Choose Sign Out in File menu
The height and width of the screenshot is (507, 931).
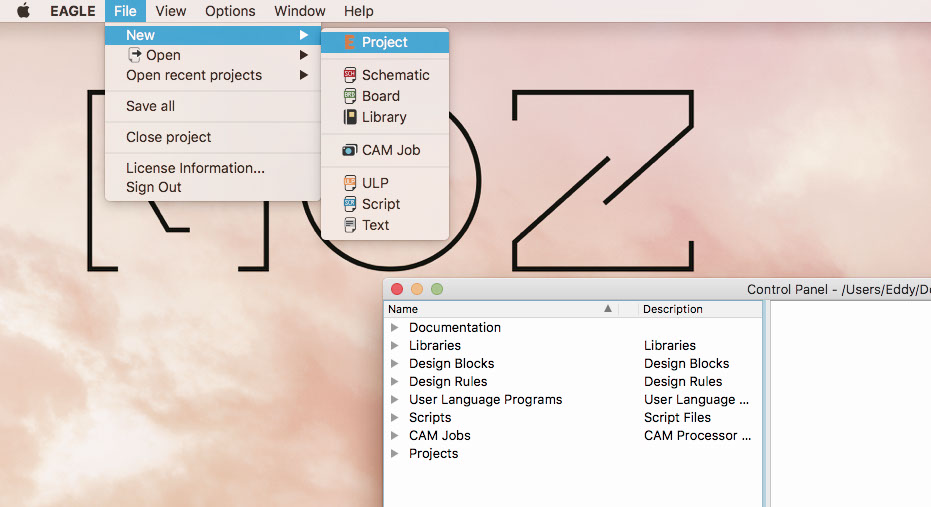(213, 187)
